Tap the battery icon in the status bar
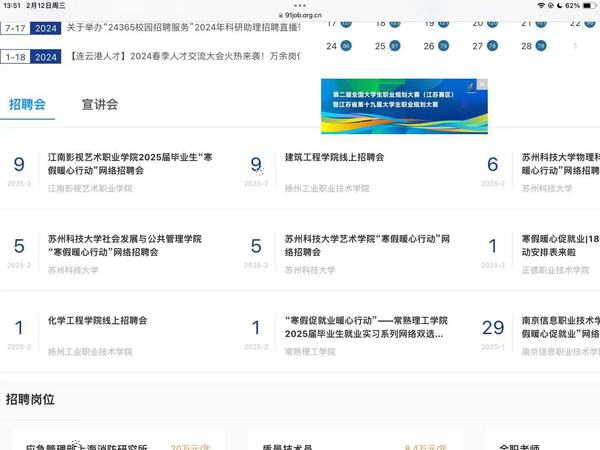Screen dimensions: 600x450 point(586,6)
